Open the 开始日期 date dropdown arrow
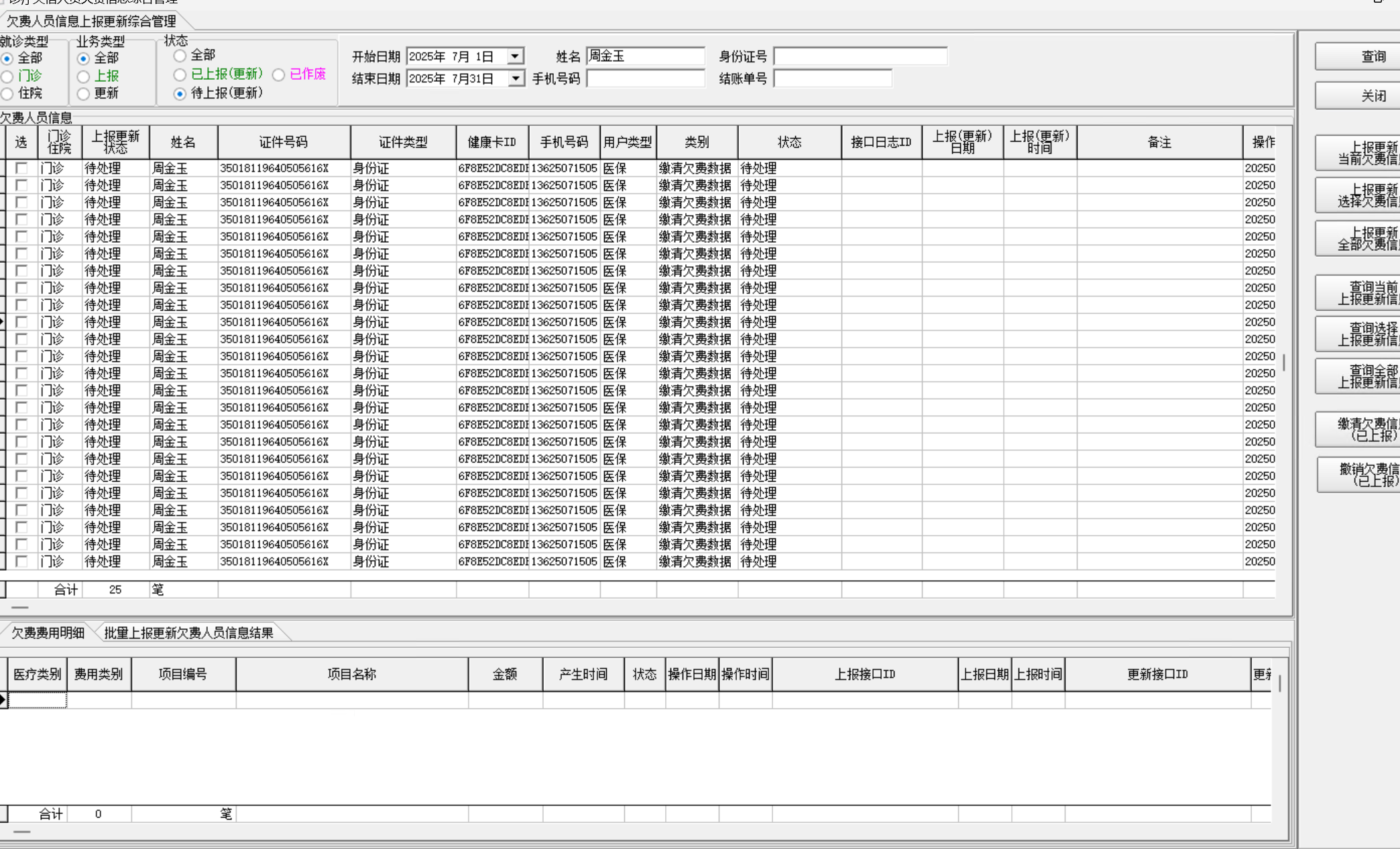This screenshot has height=849, width=1400. 515,56
